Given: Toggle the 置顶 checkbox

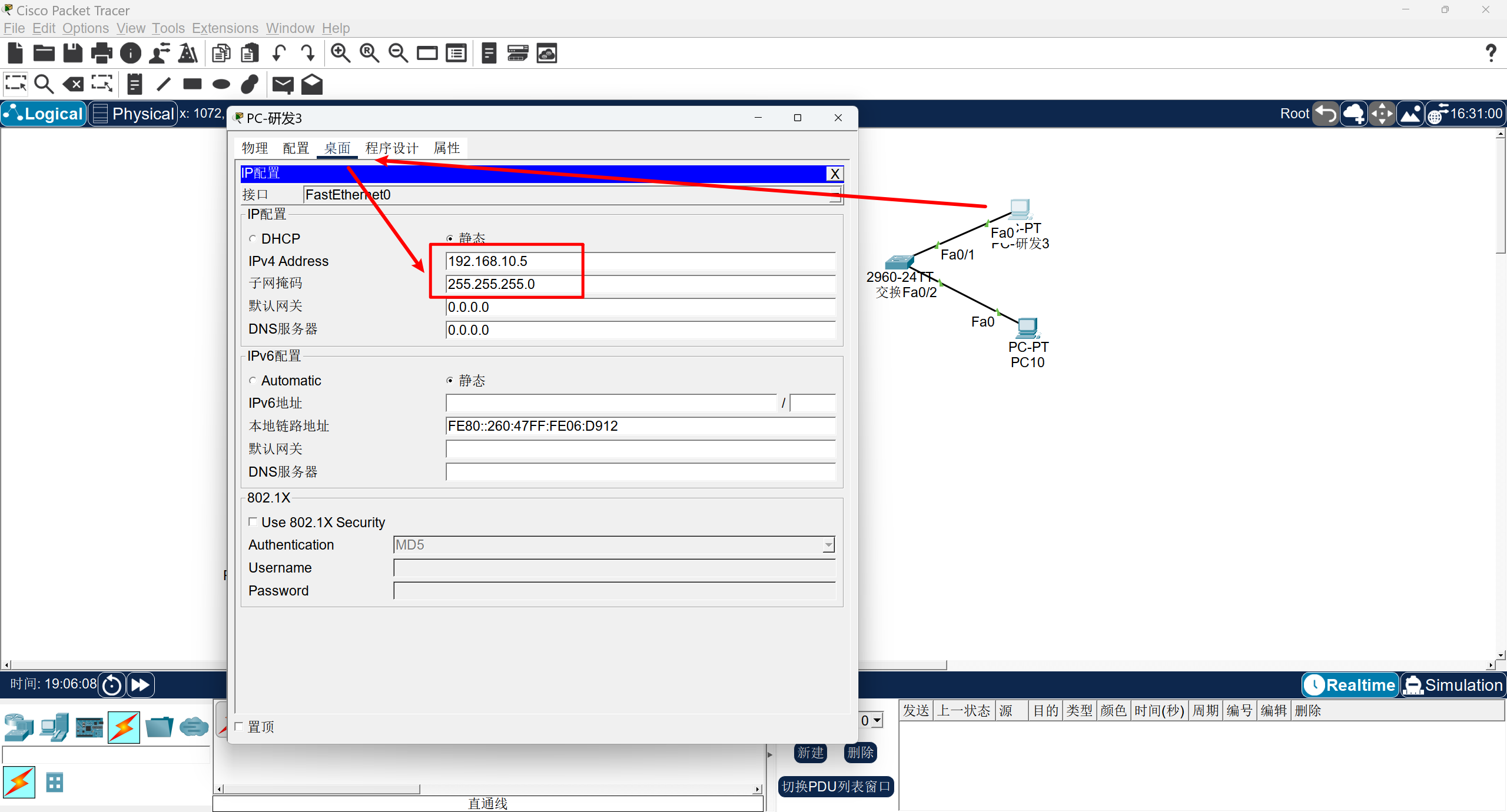Looking at the screenshot, I should pyautogui.click(x=239, y=727).
